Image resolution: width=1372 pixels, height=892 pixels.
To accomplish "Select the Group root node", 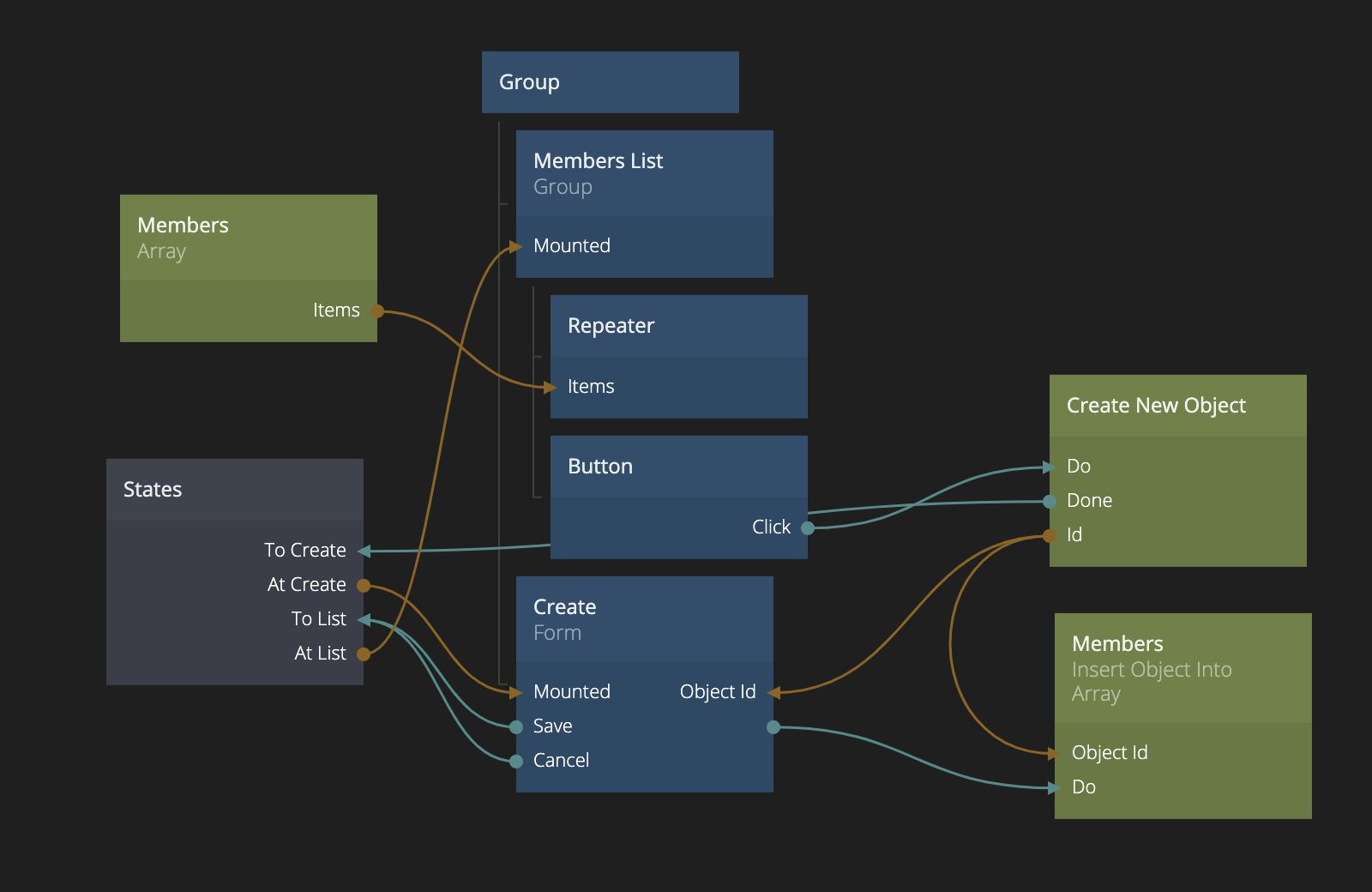I will [610, 82].
